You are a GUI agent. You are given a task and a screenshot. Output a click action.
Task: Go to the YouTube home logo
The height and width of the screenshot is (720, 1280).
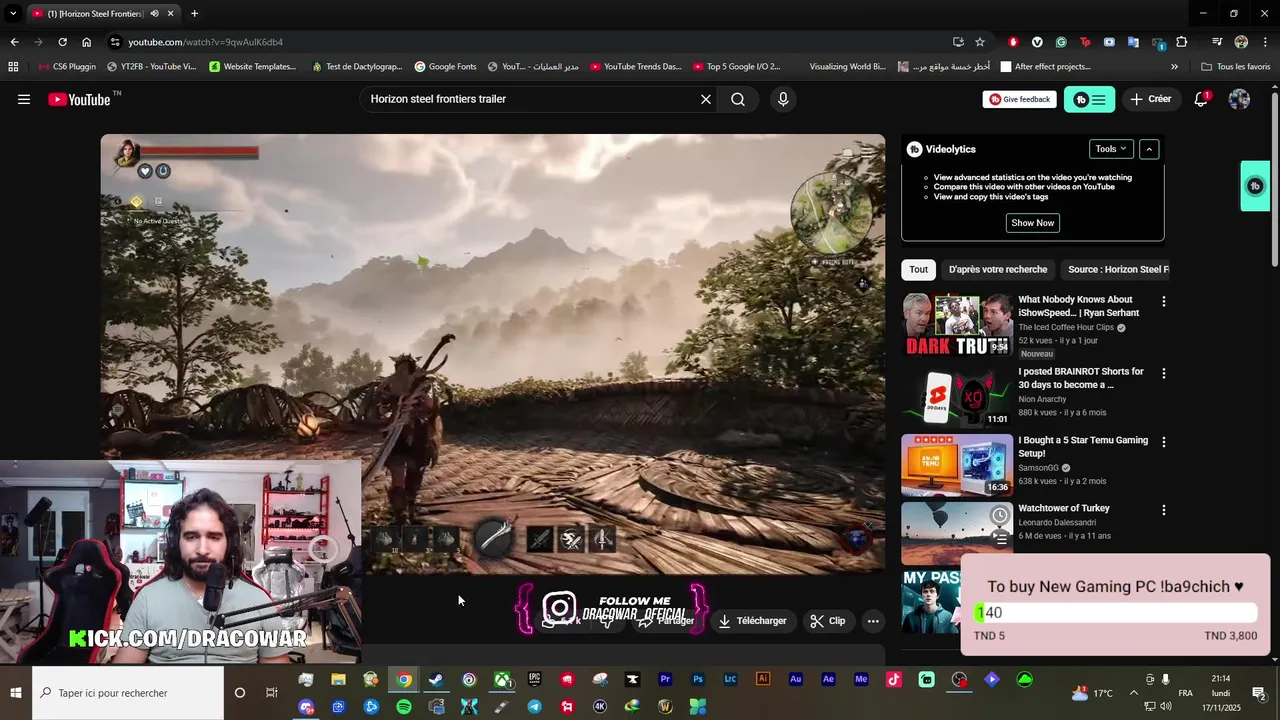tap(79, 99)
